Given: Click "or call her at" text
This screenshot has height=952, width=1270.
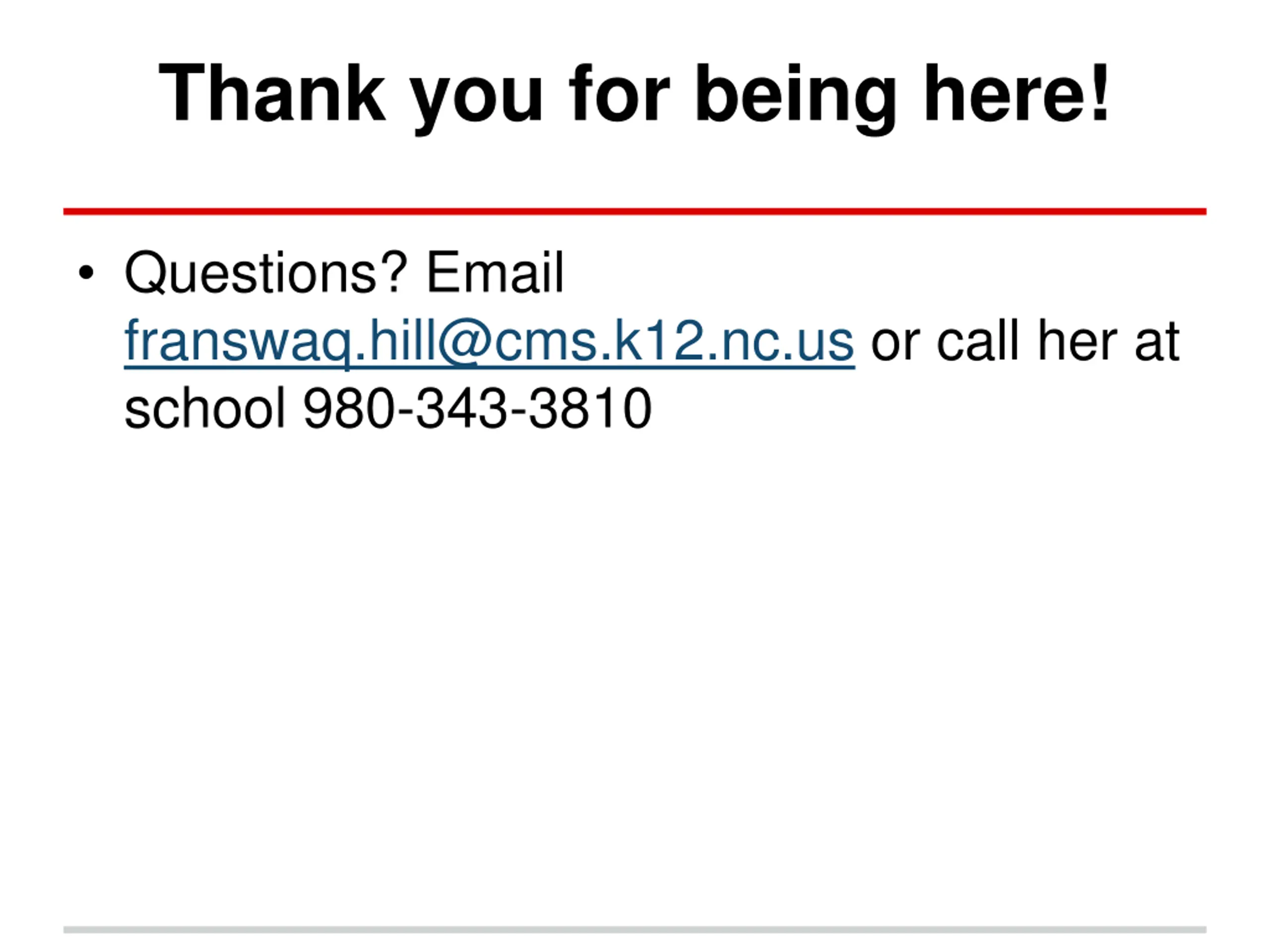Looking at the screenshot, I should [x=1025, y=341].
